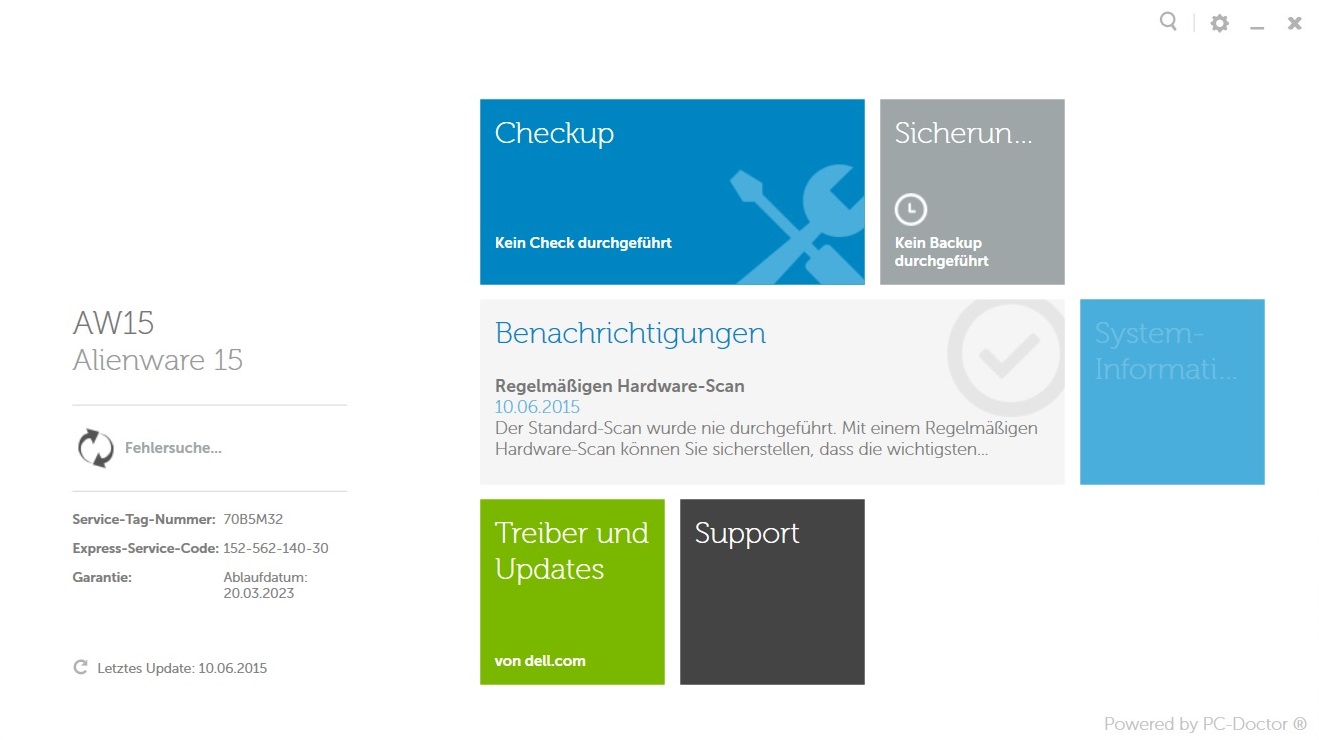1319x740 pixels.
Task: Click the Powered by PC-Doctor label
Action: pos(1205,723)
